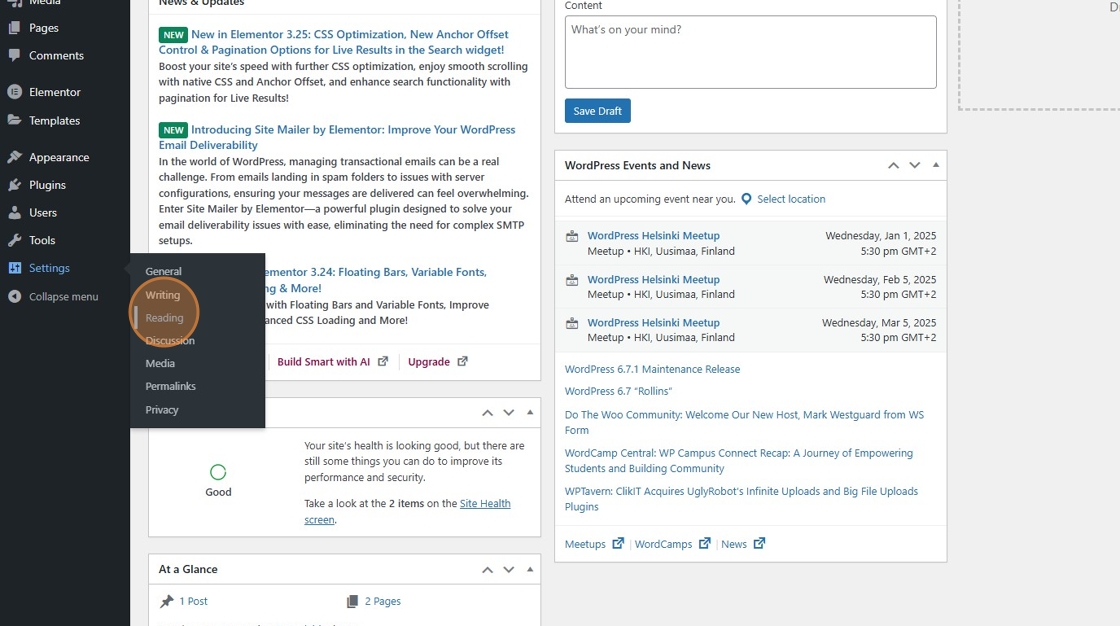Click the Collapse menu arrow icon
This screenshot has height=626, width=1120.
pos(14,297)
